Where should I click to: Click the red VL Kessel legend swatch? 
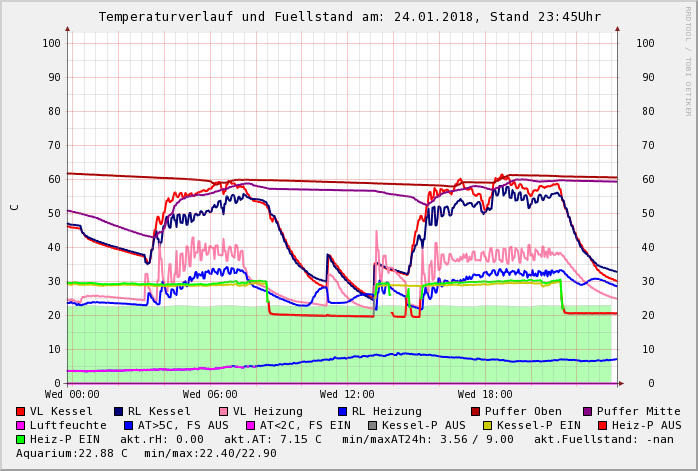[x=20, y=411]
